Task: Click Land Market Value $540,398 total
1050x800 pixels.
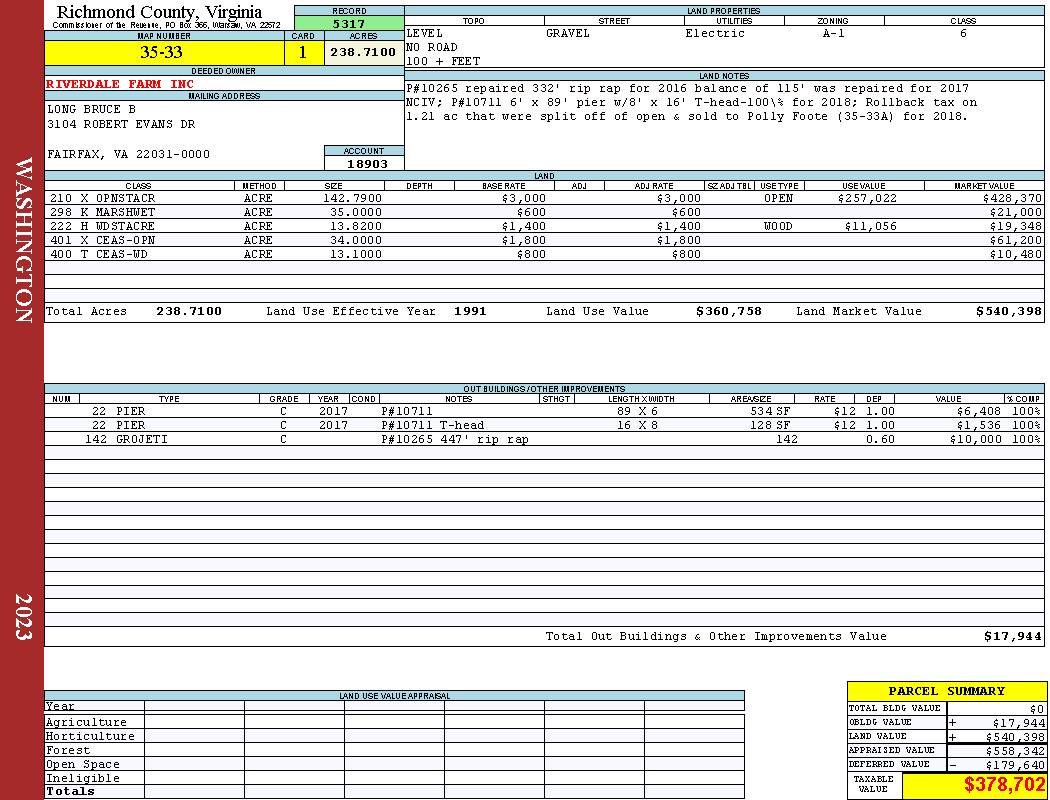Action: pyautogui.click(x=1008, y=311)
